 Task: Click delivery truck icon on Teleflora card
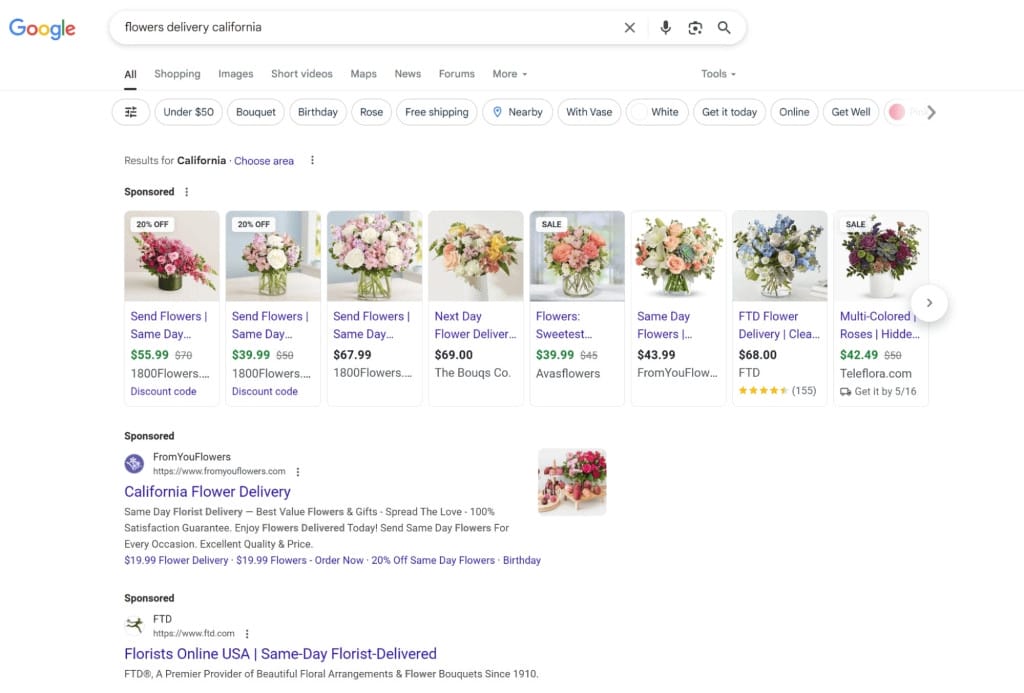(x=845, y=391)
